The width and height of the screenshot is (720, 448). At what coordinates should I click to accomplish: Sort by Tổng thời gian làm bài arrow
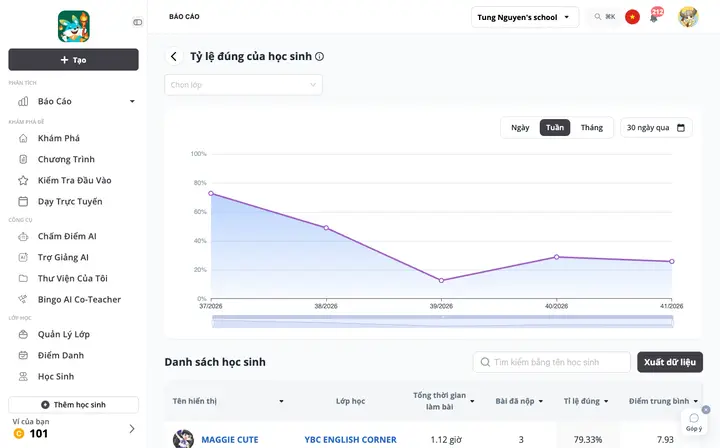pyautogui.click(x=472, y=401)
